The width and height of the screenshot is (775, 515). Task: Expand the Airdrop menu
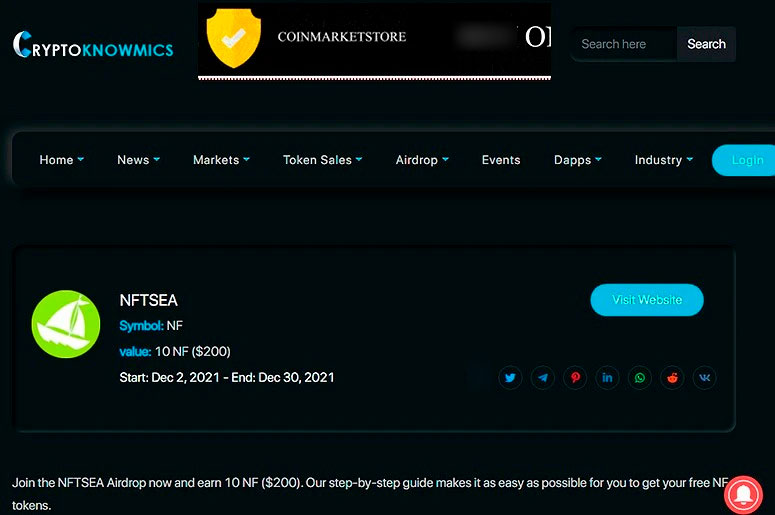[422, 160]
